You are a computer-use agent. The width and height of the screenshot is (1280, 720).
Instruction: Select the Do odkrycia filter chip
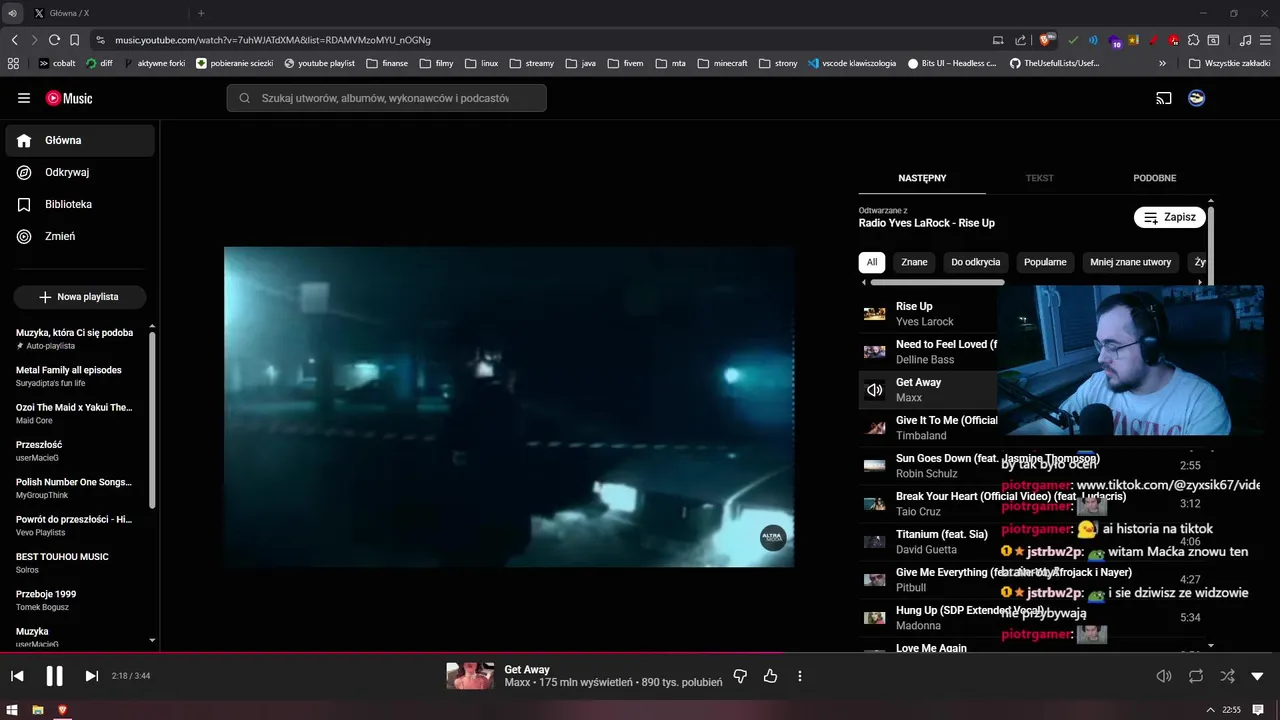[x=976, y=262]
